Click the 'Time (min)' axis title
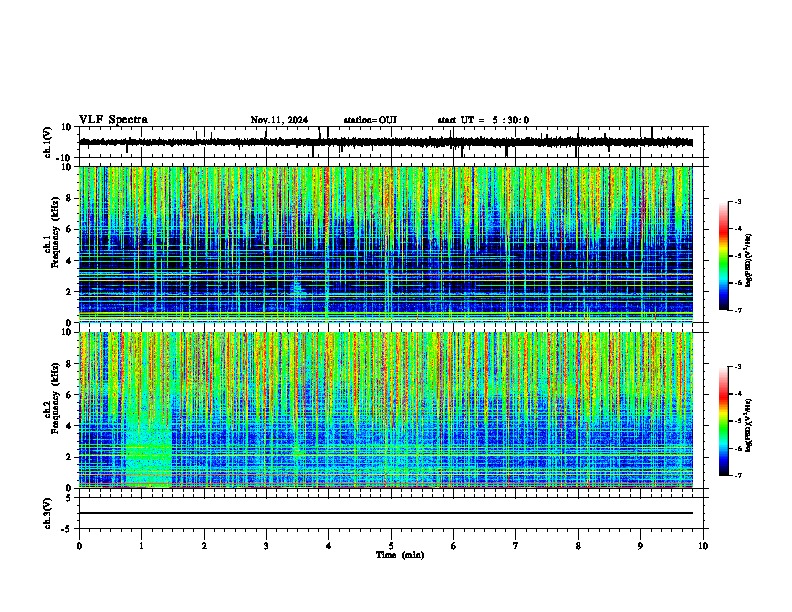 pyautogui.click(x=400, y=555)
